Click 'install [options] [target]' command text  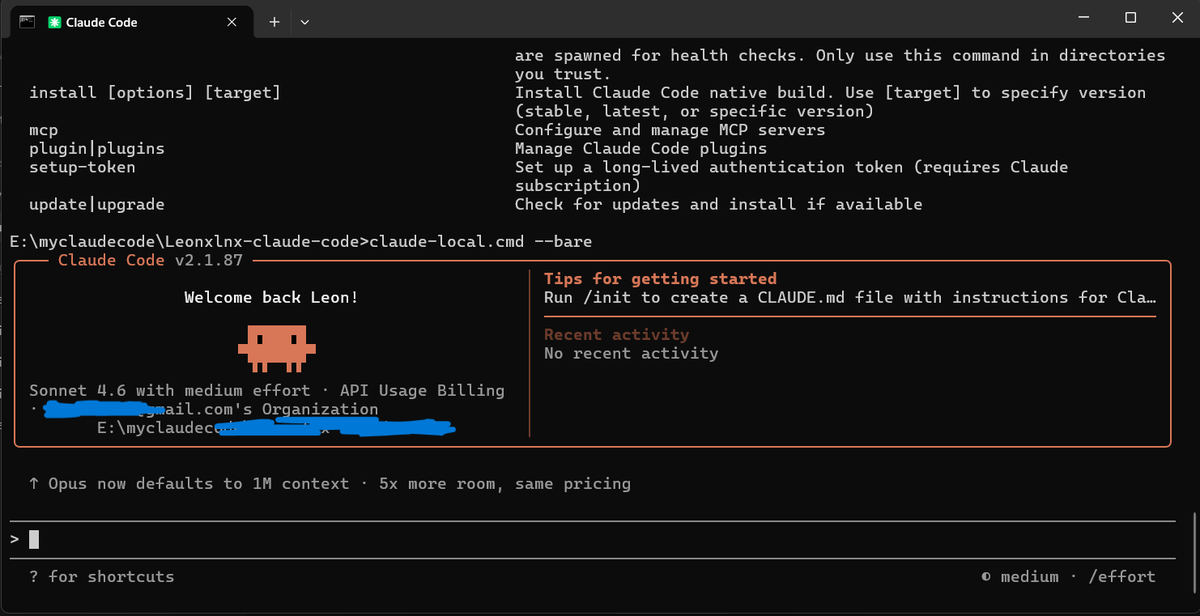(155, 93)
